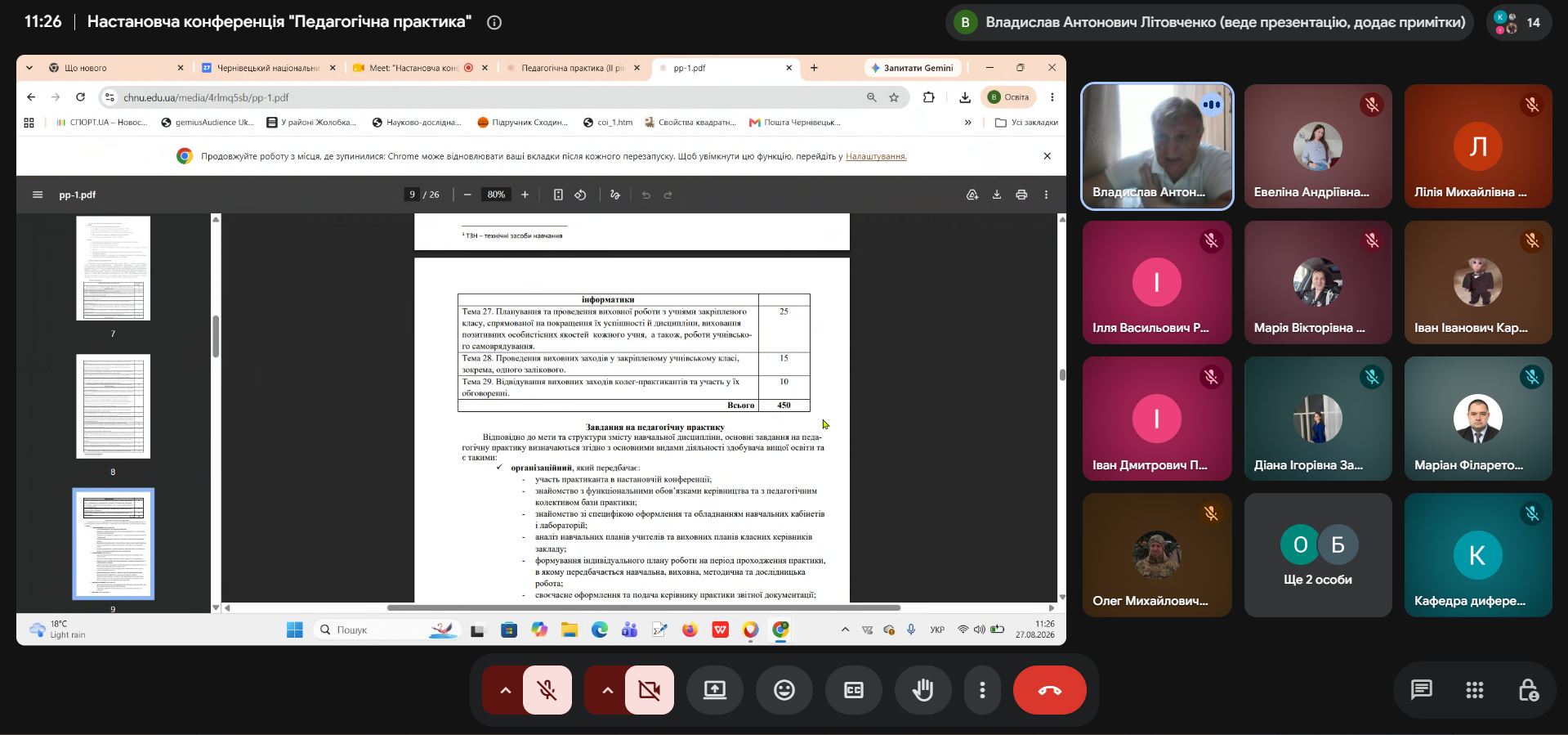Download the pp-1.pdf file from viewer toolbar
This screenshot has height=735, width=1568.
pos(997,195)
